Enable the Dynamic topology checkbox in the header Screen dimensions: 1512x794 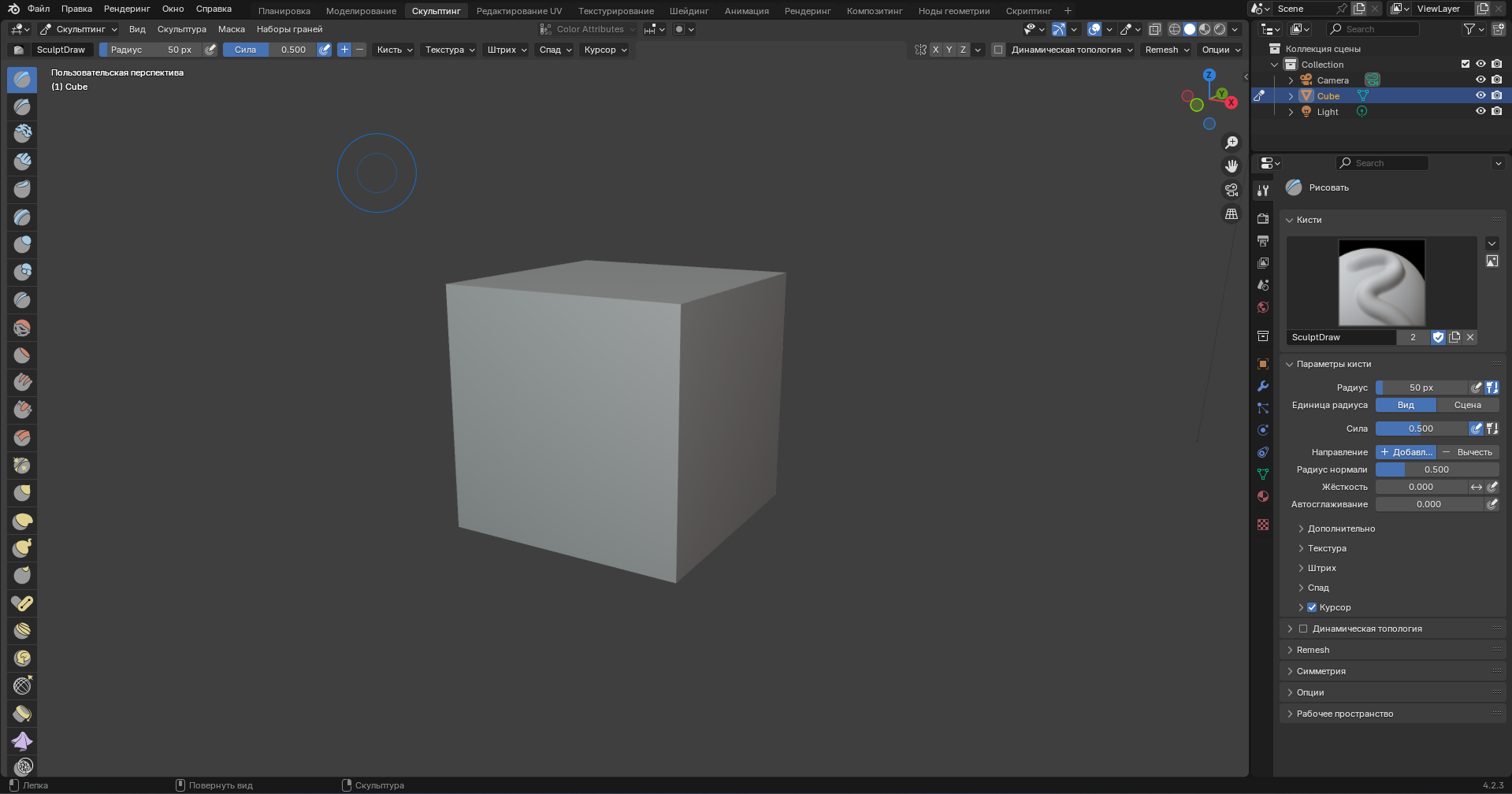click(998, 50)
